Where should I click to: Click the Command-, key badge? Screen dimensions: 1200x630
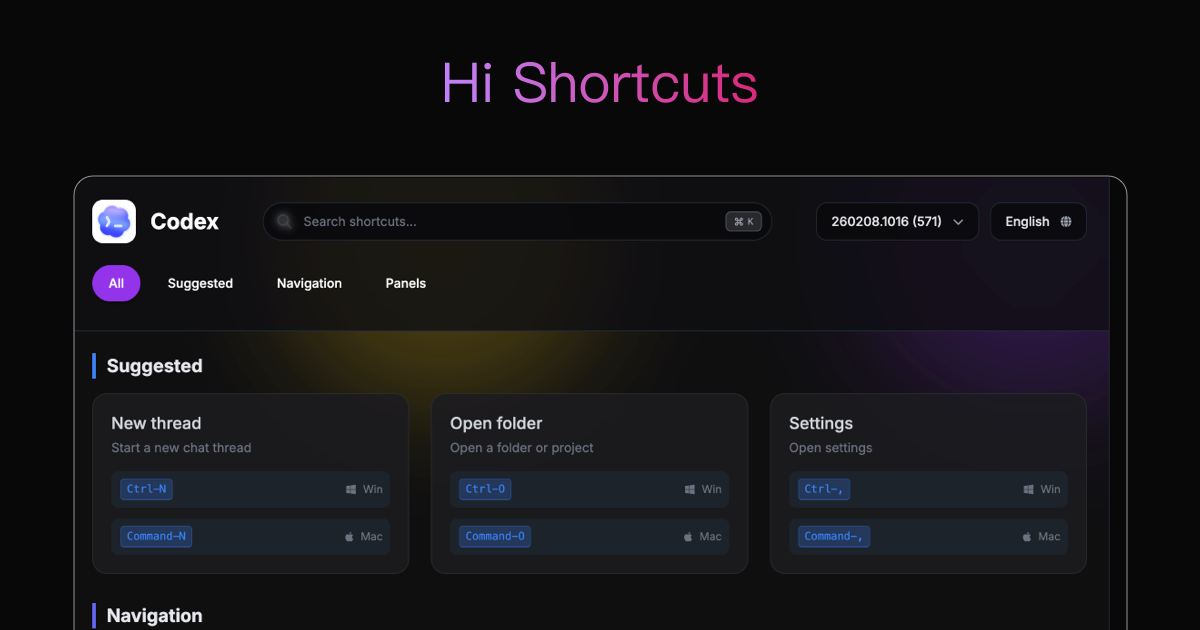point(834,536)
